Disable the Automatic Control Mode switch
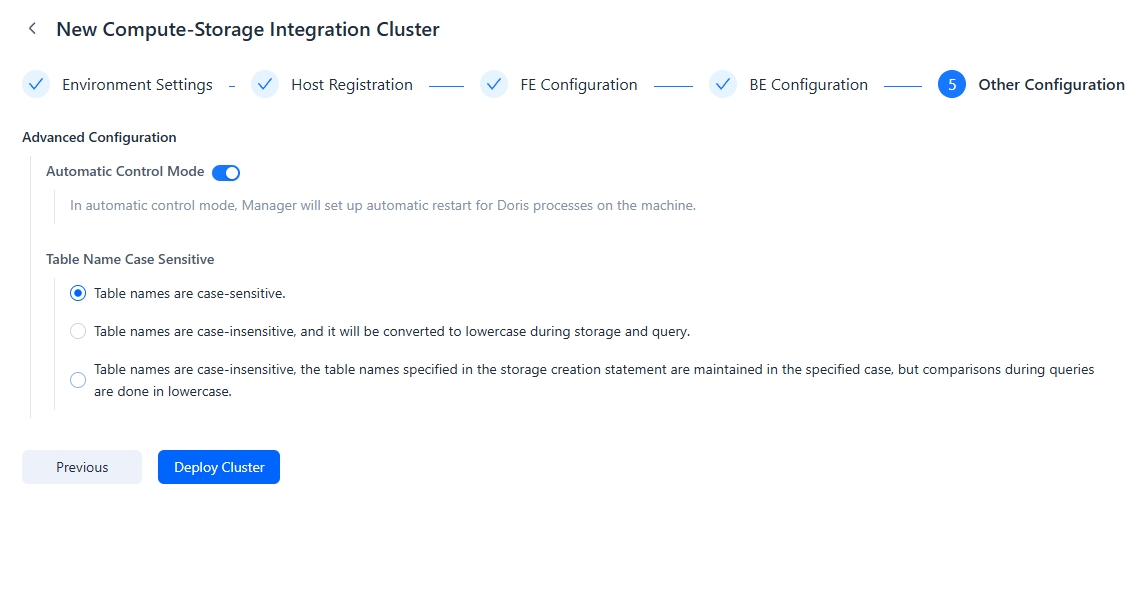This screenshot has width=1148, height=590. coord(226,172)
